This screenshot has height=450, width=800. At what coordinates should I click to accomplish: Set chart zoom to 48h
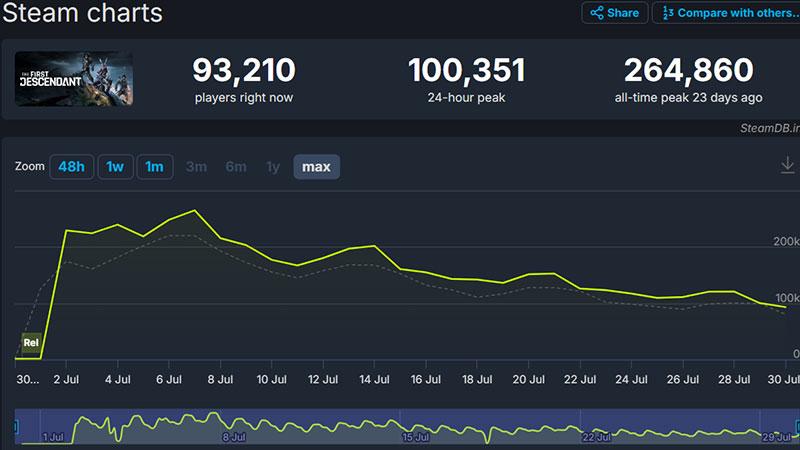click(71, 167)
